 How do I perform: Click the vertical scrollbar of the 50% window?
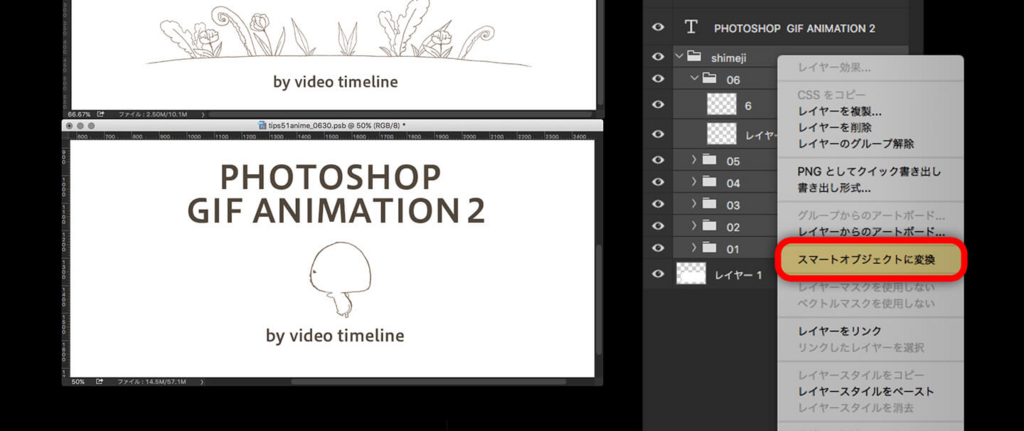[599, 299]
